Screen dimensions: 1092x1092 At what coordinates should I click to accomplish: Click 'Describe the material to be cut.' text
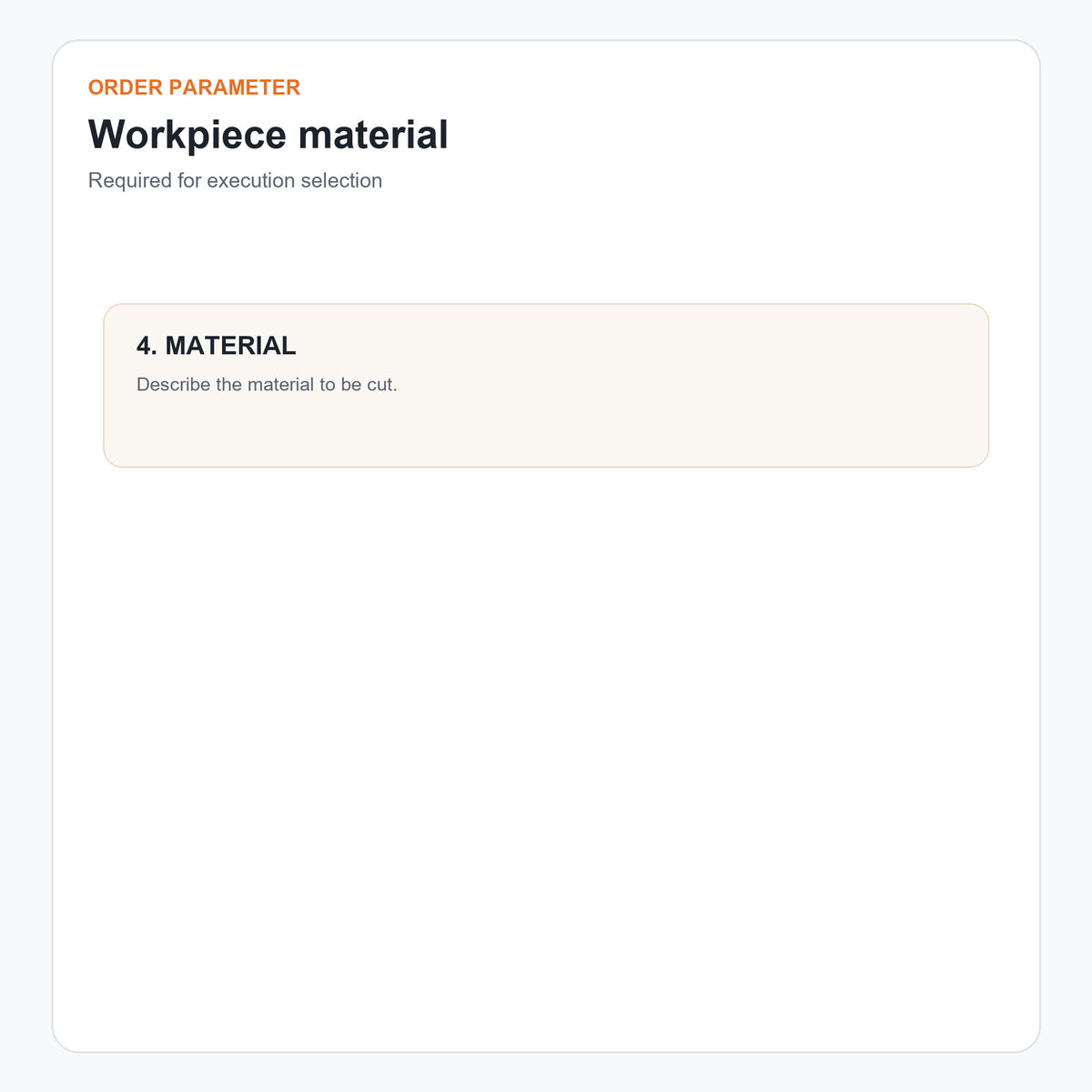tap(267, 384)
